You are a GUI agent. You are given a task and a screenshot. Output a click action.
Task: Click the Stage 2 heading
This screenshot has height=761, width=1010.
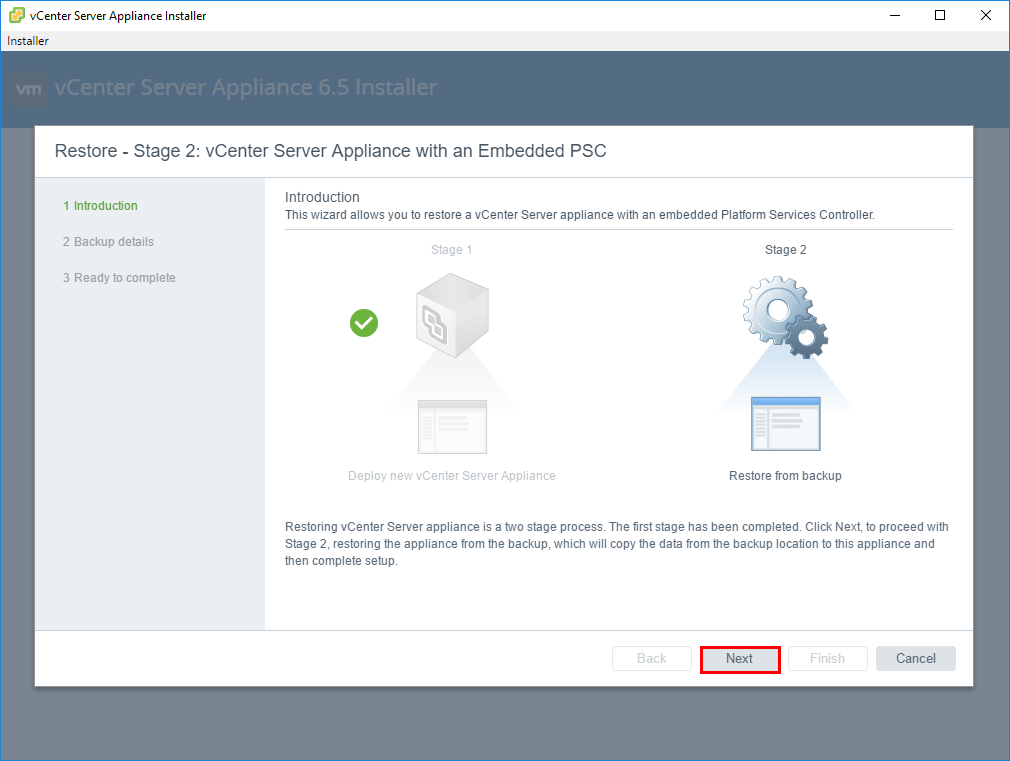(785, 249)
